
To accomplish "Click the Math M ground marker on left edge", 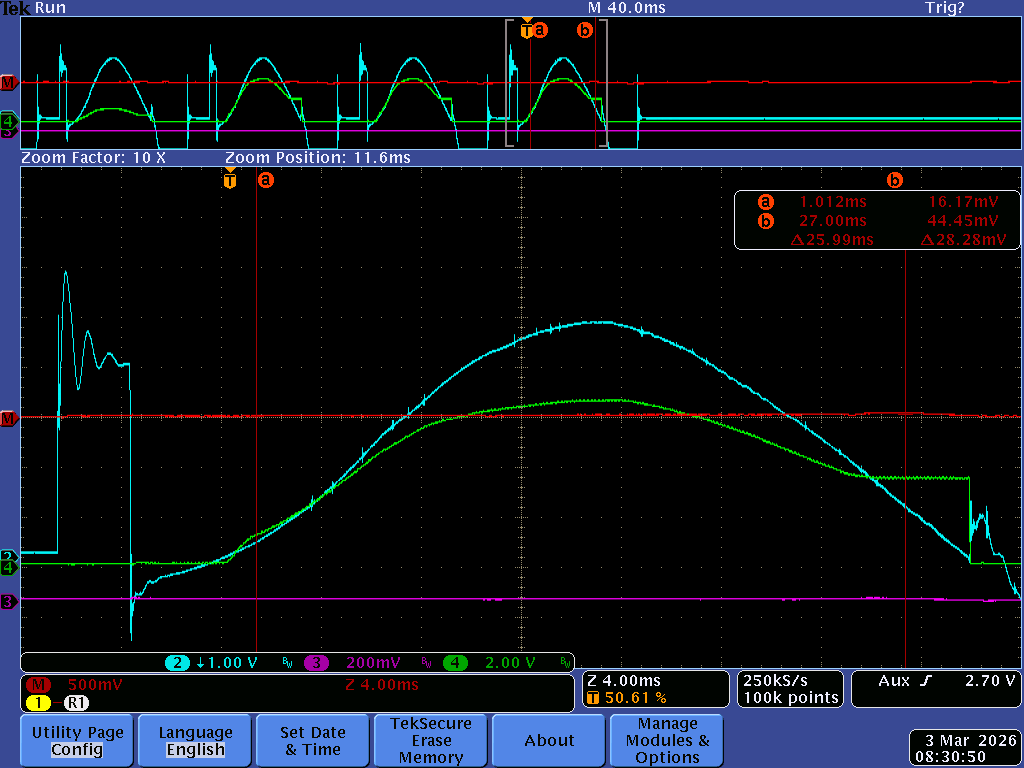I will (9, 418).
